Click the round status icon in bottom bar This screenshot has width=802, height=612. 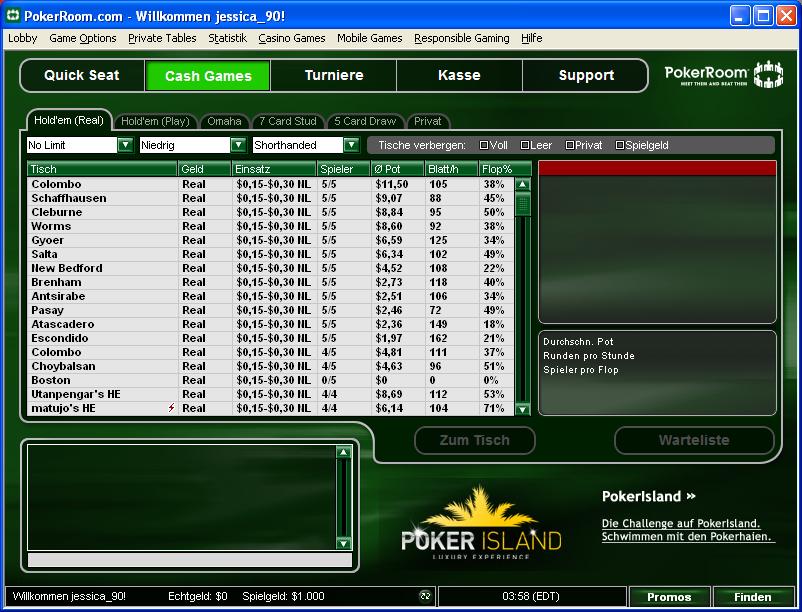[425, 596]
